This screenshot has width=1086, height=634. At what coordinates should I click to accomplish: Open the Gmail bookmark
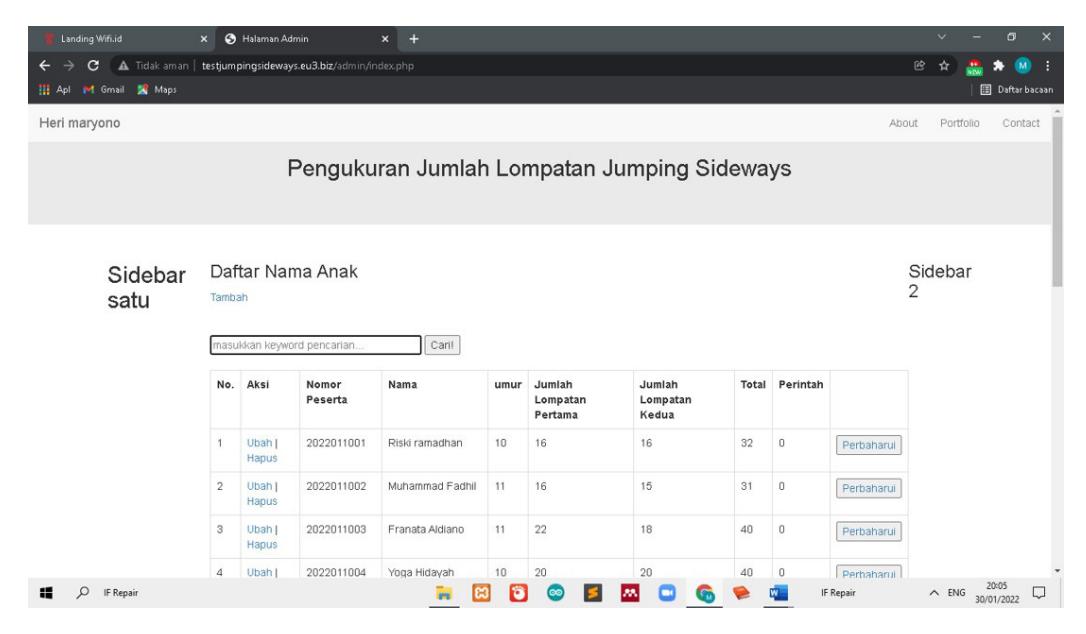click(103, 89)
